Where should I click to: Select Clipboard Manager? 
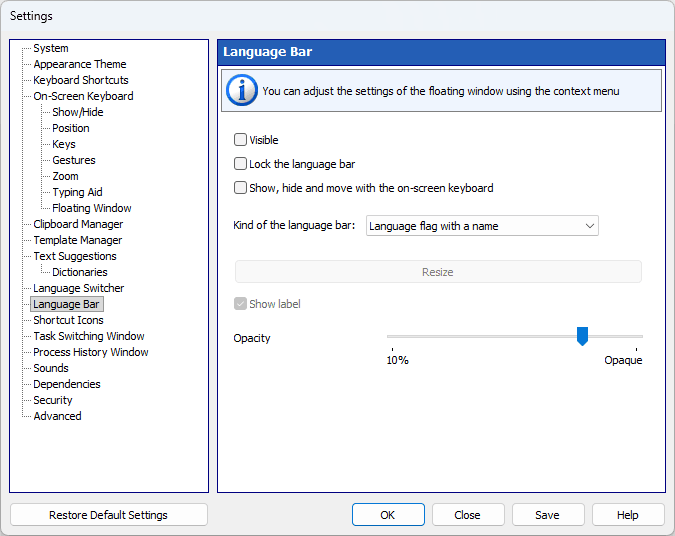click(78, 224)
